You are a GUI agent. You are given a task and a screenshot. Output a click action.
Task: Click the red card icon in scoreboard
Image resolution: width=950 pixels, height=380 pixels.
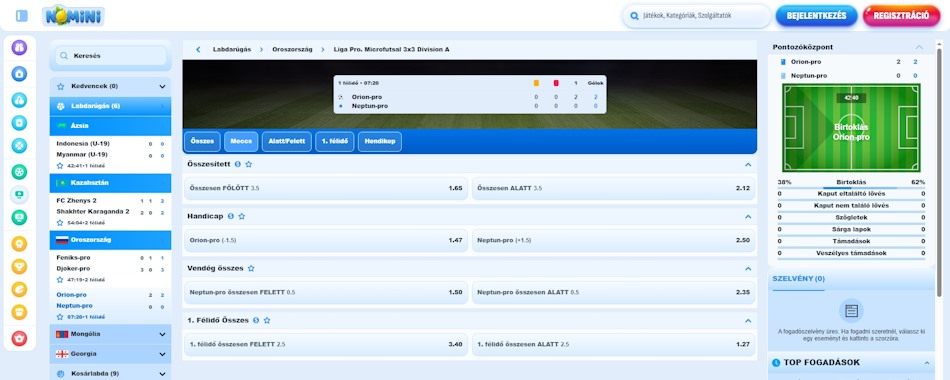[x=556, y=83]
